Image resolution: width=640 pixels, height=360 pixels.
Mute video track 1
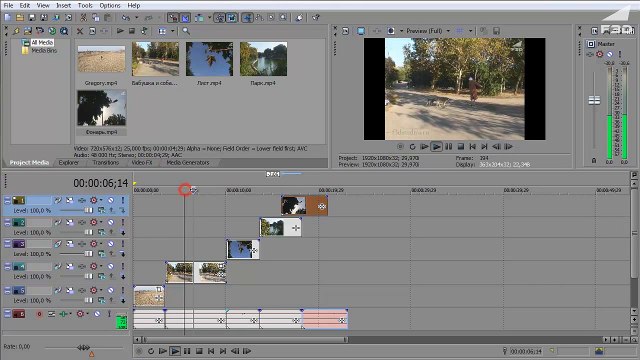click(111, 200)
